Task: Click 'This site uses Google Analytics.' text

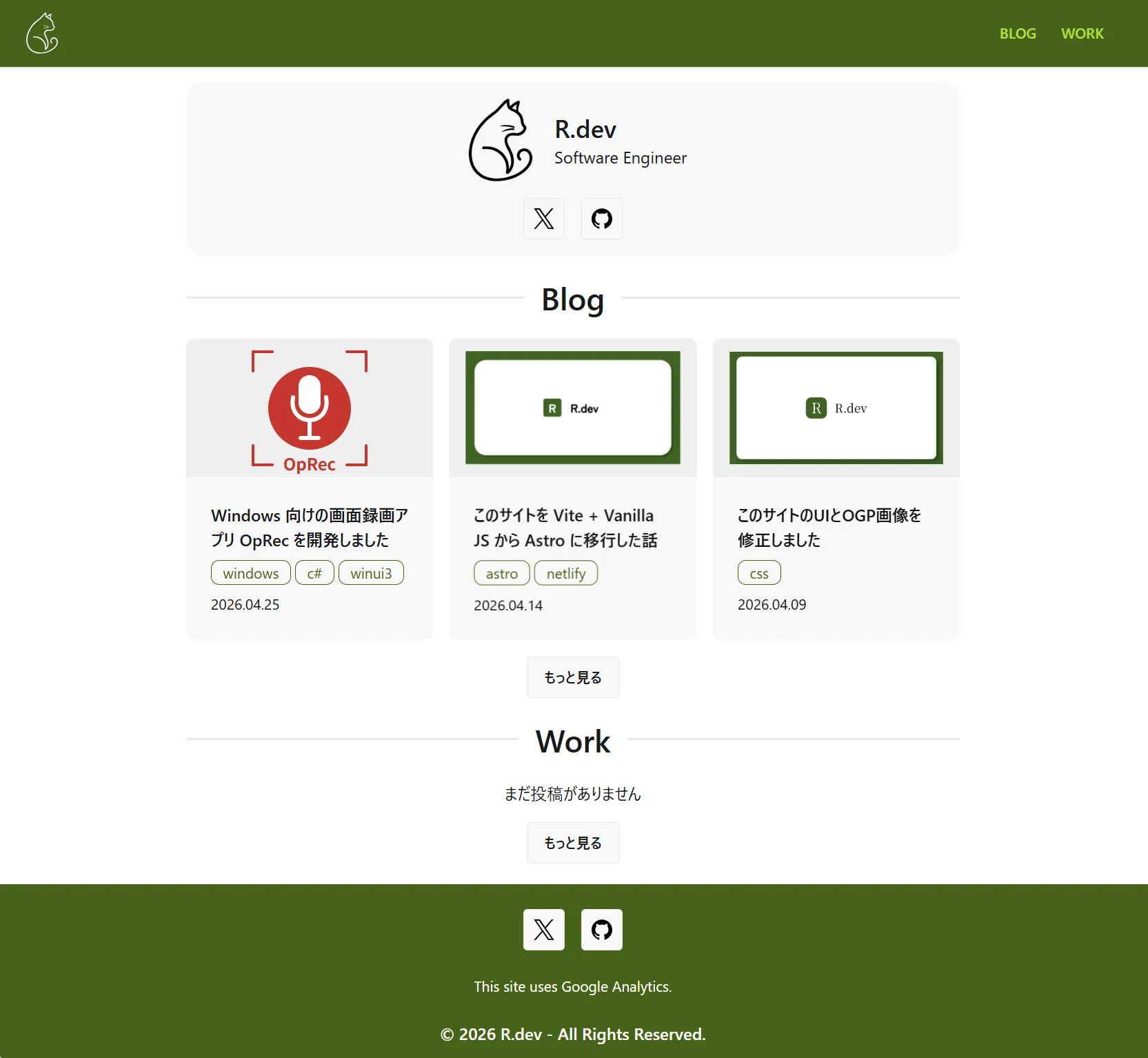Action: point(573,987)
